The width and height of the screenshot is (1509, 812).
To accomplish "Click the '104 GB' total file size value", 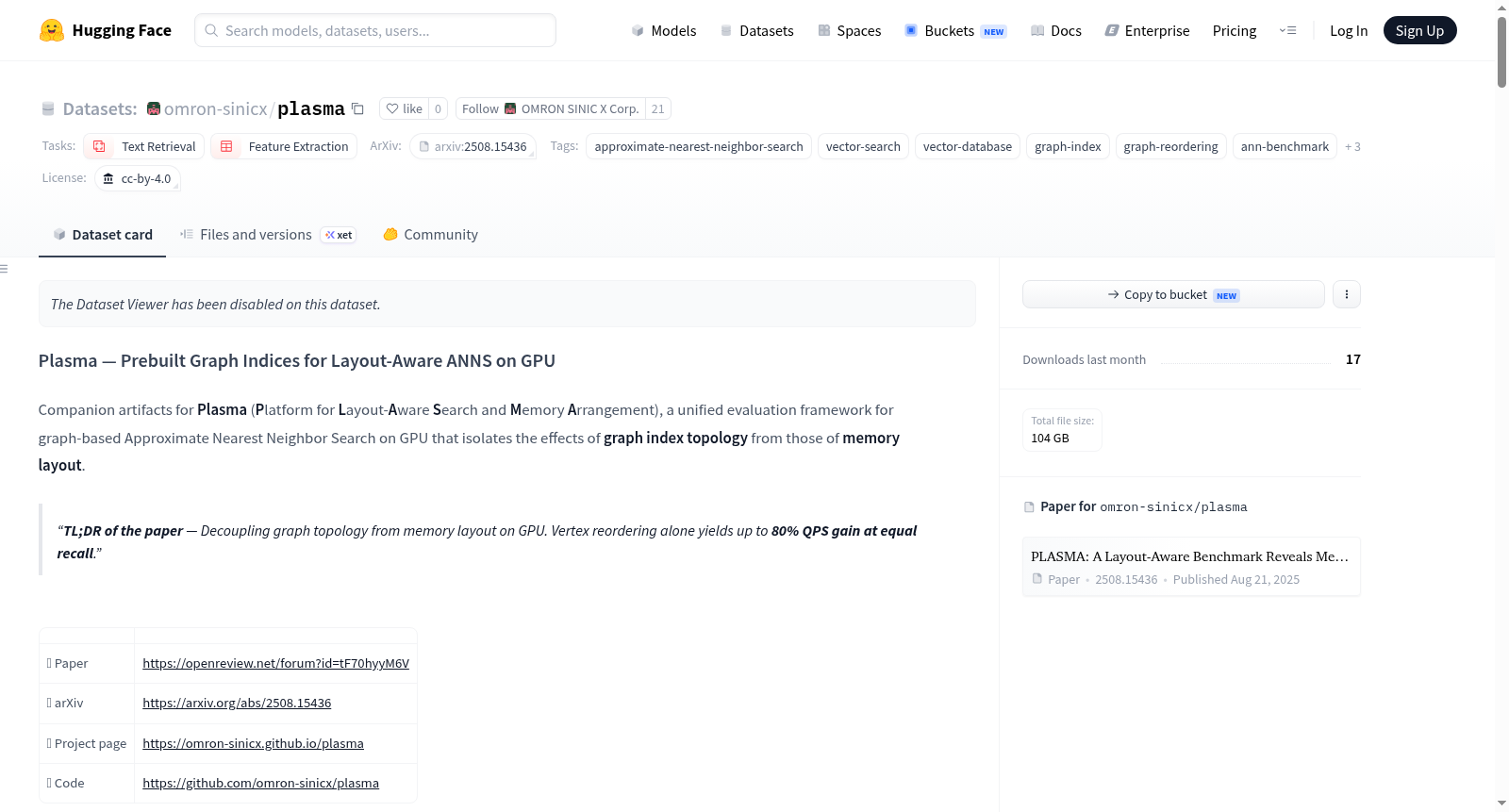I will click(1050, 439).
